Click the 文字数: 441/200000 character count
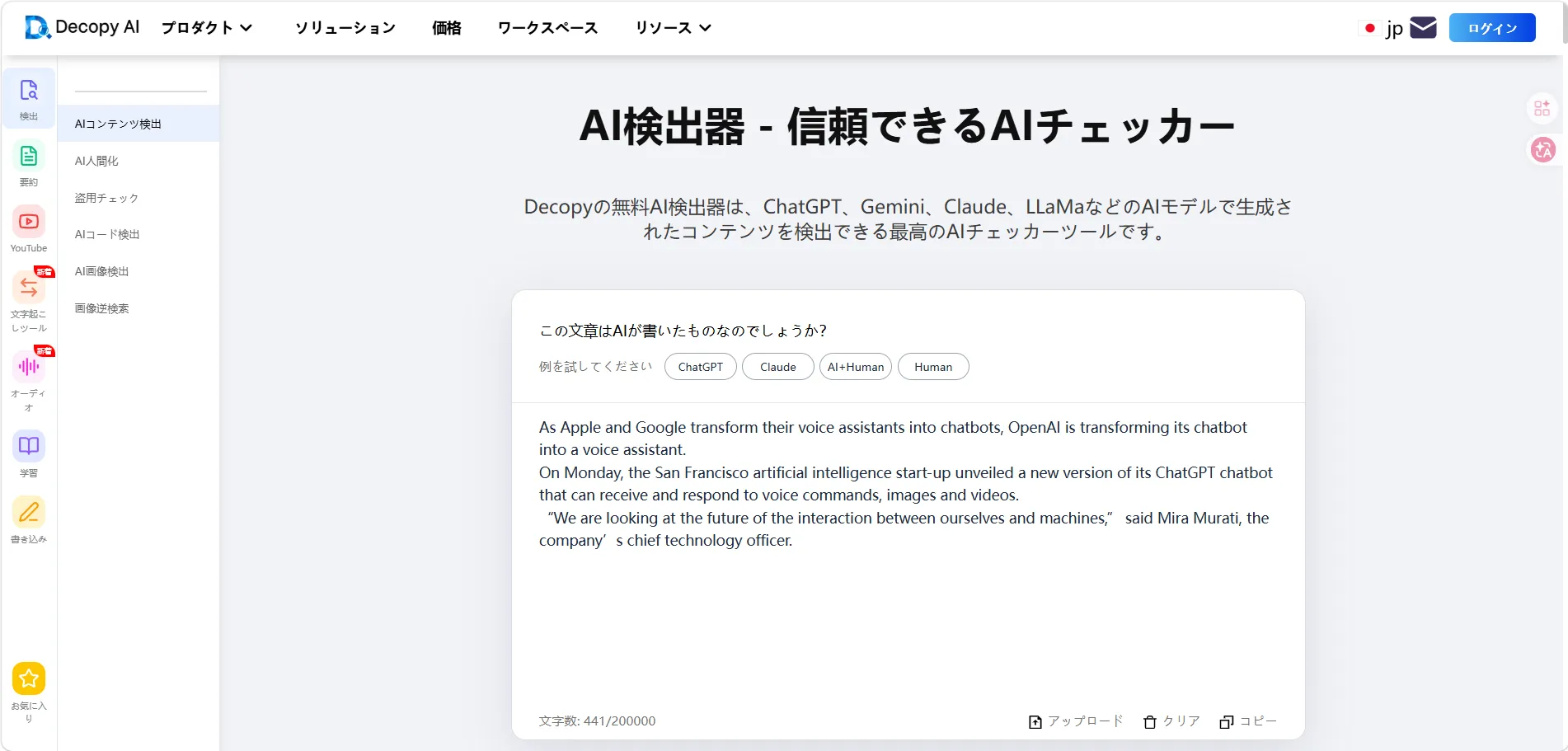This screenshot has width=1568, height=751. click(x=597, y=721)
